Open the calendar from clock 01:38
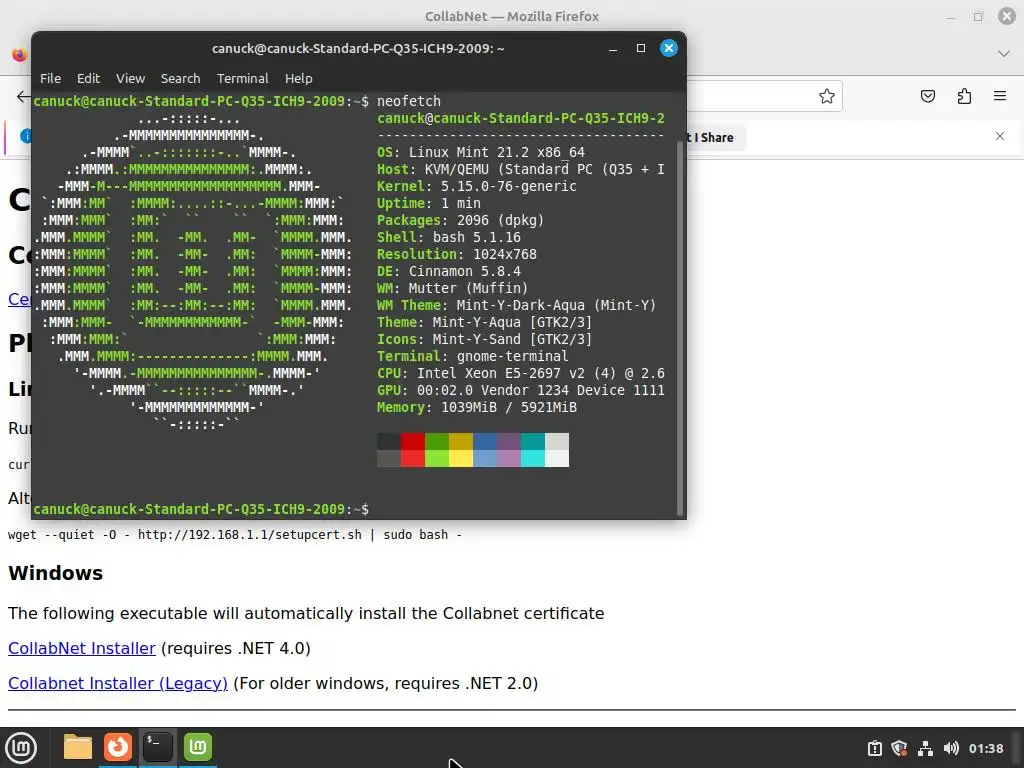 [985, 748]
